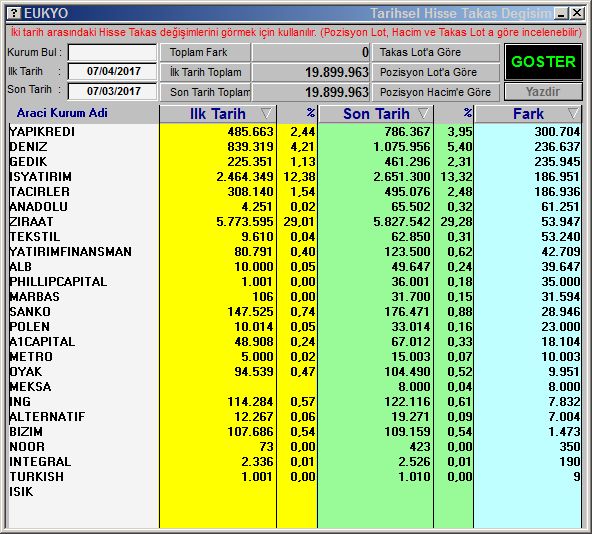592x534 pixels.
Task: Click the Araci Kurum Adi header
Action: pos(62,113)
